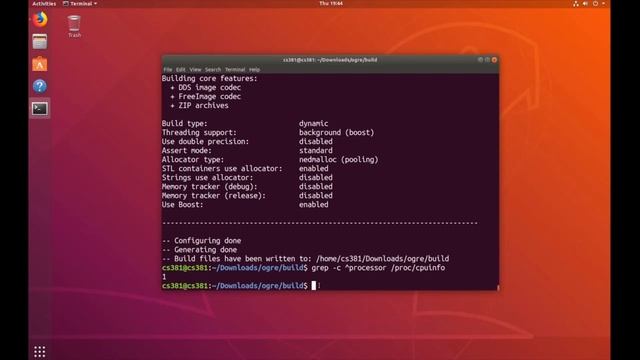Click the 'Use Boost:' label
This screenshot has height=360, width=640.
[x=182, y=204]
